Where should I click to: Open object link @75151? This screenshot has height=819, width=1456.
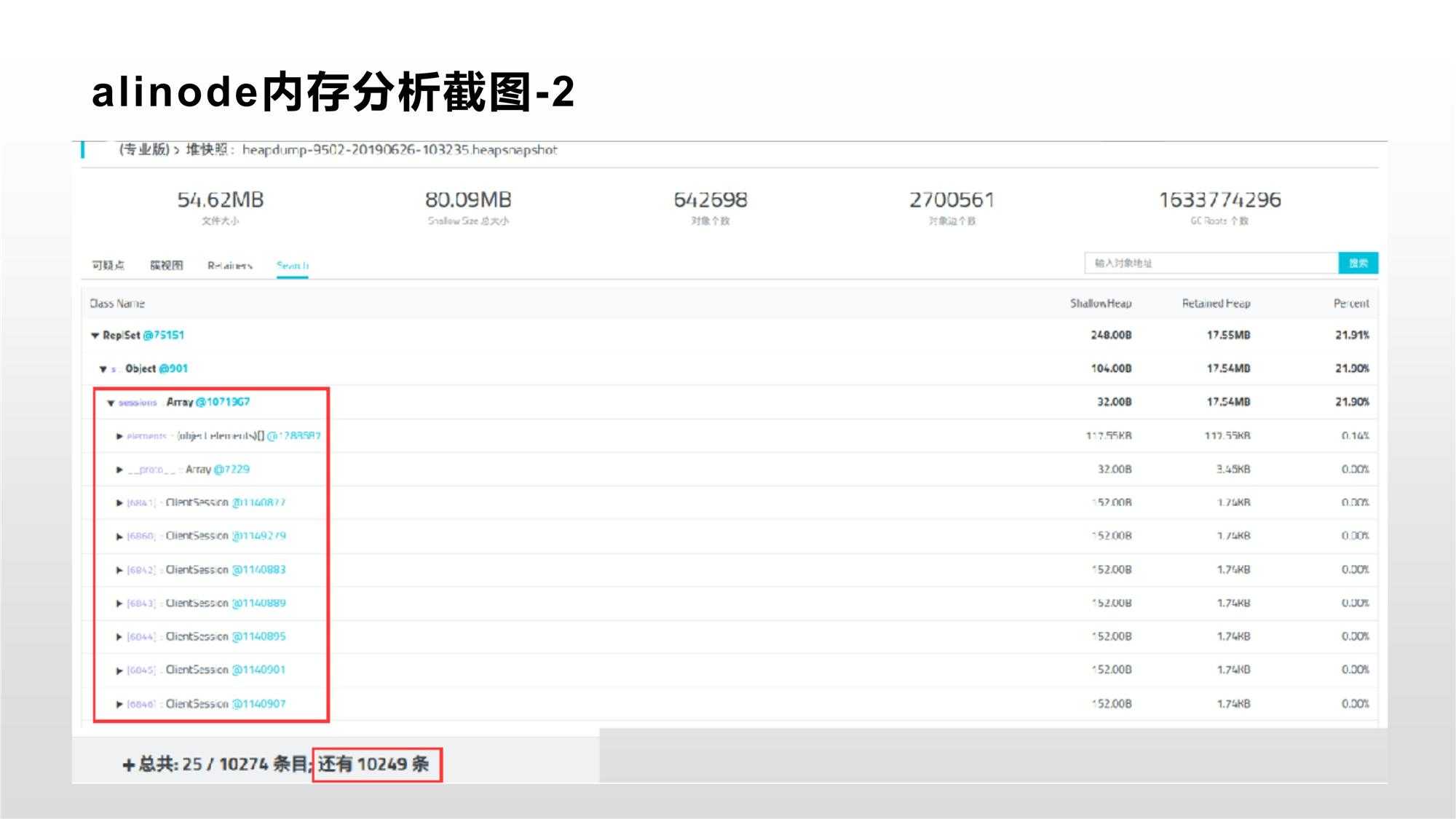coord(164,335)
